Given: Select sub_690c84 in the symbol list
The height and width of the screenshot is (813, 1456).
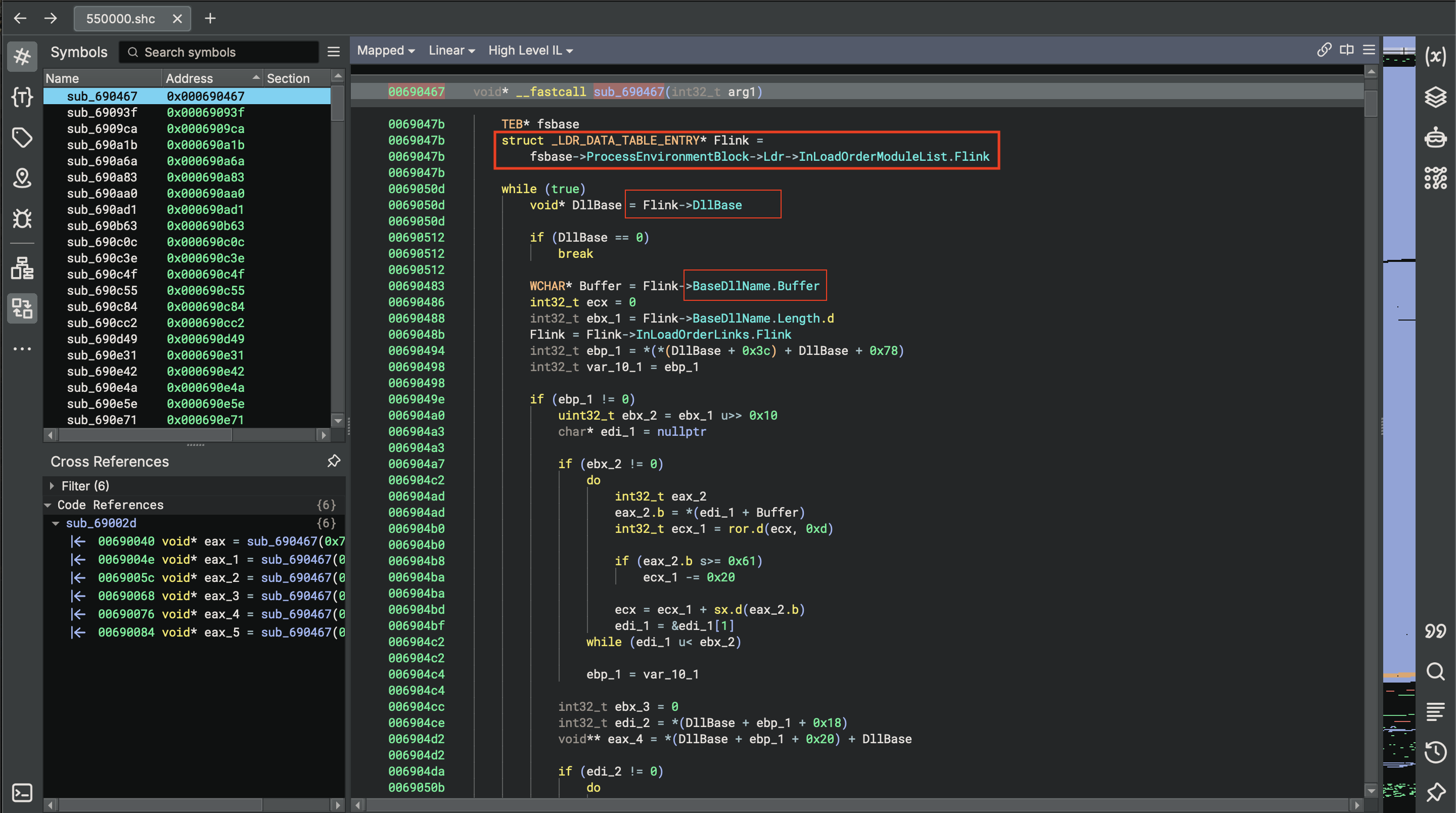Looking at the screenshot, I should pyautogui.click(x=187, y=306).
